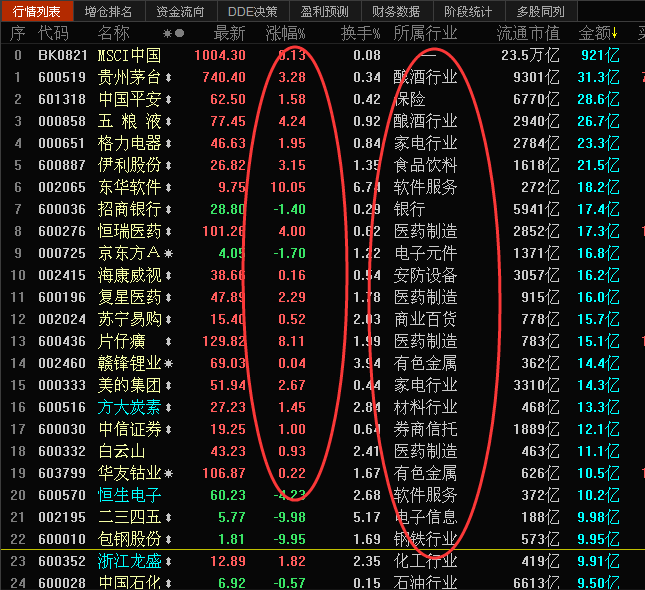
Task: Sort by the 名称 column header
Action: [x=114, y=33]
